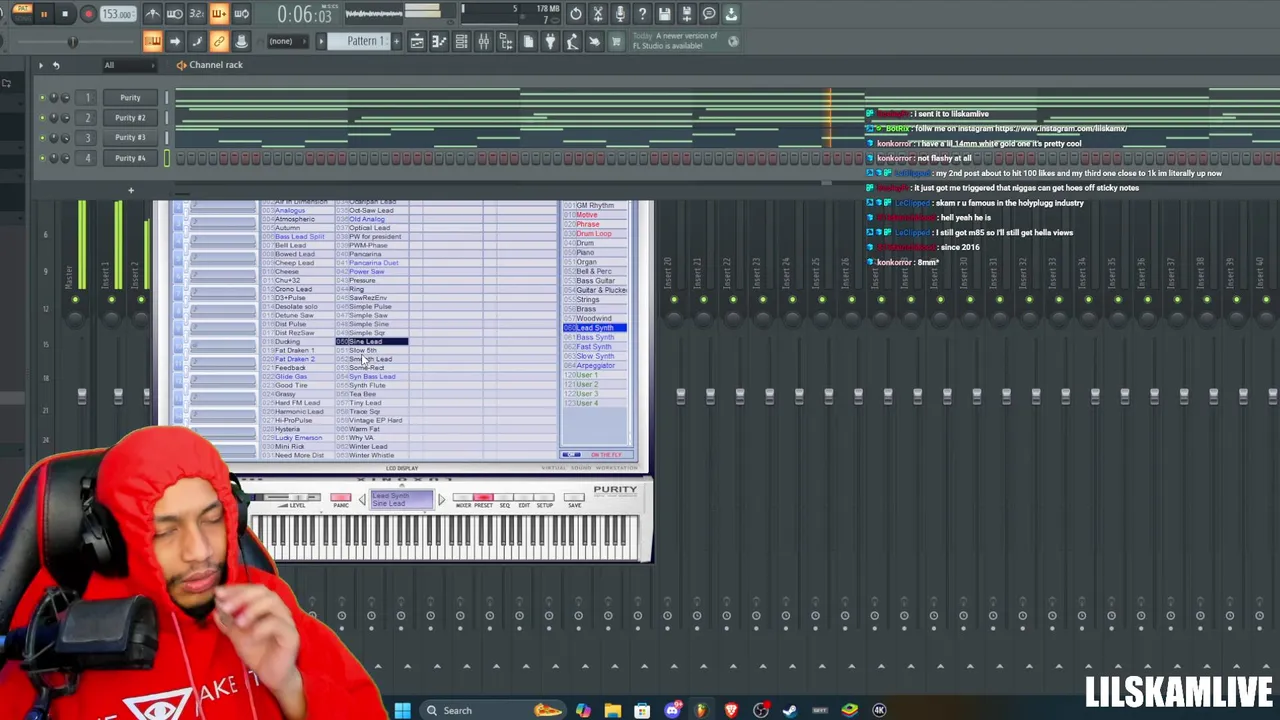Open the Pattern 1 selector

click(x=359, y=41)
